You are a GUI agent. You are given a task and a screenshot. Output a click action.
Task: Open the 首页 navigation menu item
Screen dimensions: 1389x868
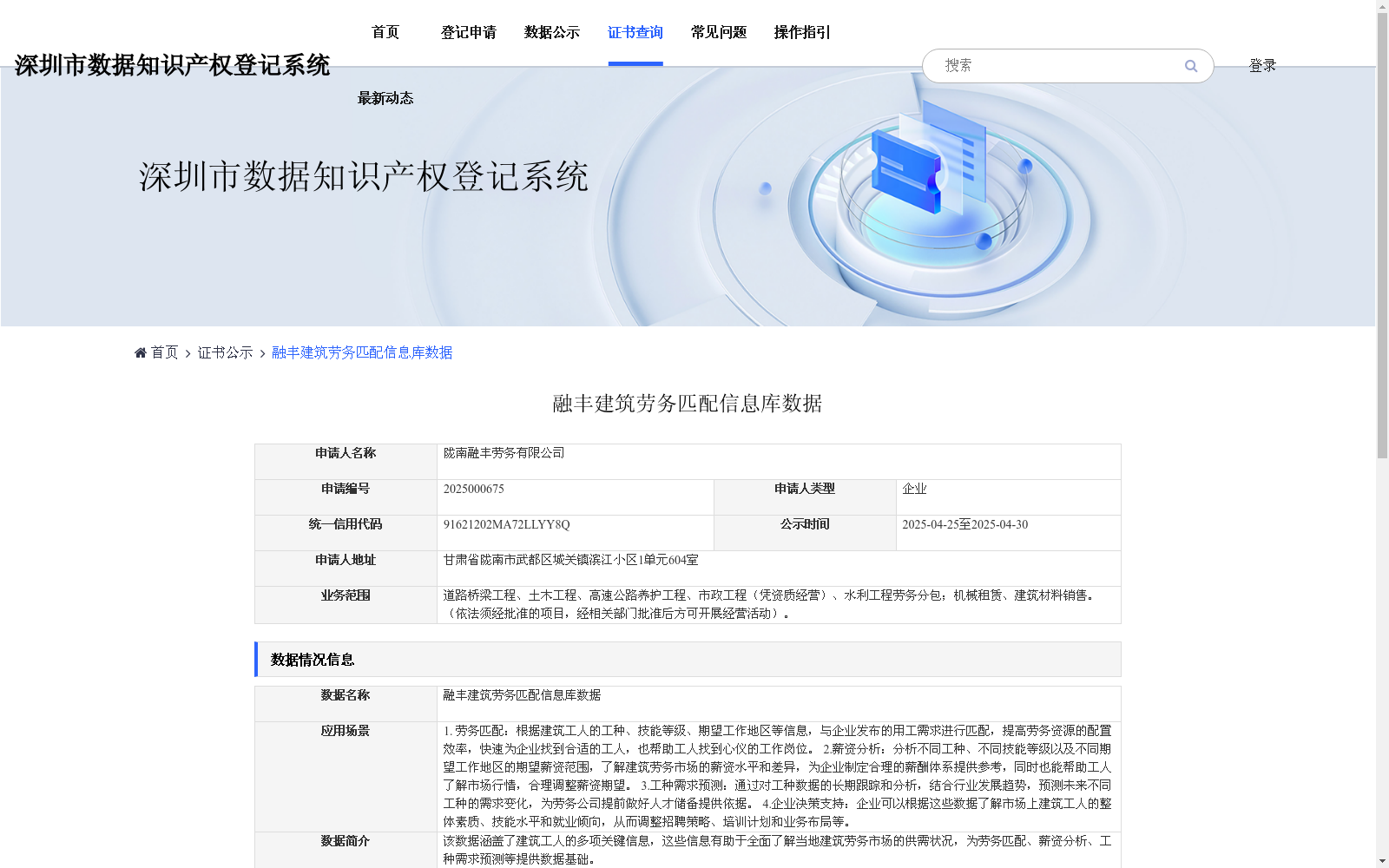click(385, 32)
